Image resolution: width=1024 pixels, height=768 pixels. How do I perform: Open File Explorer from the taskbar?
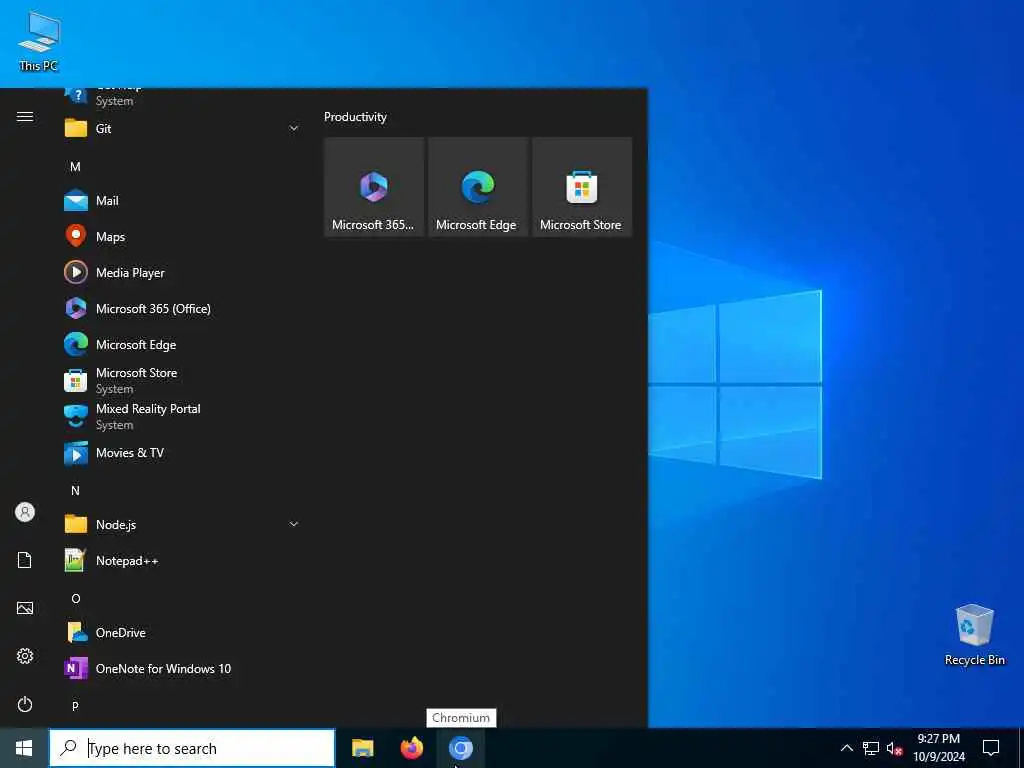(x=362, y=748)
